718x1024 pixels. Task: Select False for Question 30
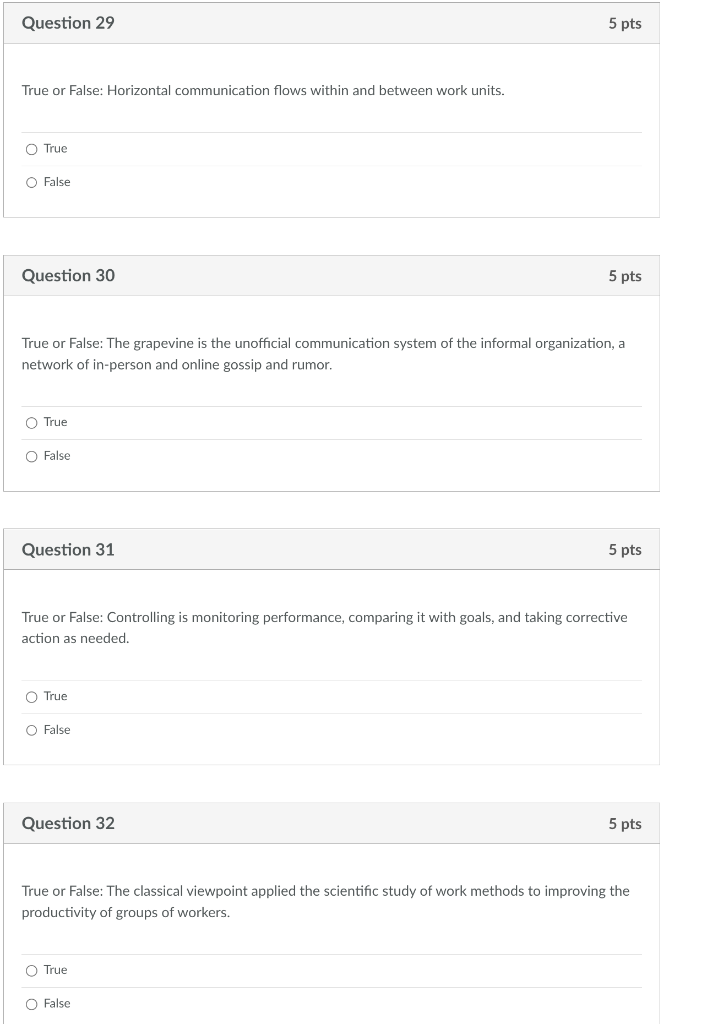point(31,455)
